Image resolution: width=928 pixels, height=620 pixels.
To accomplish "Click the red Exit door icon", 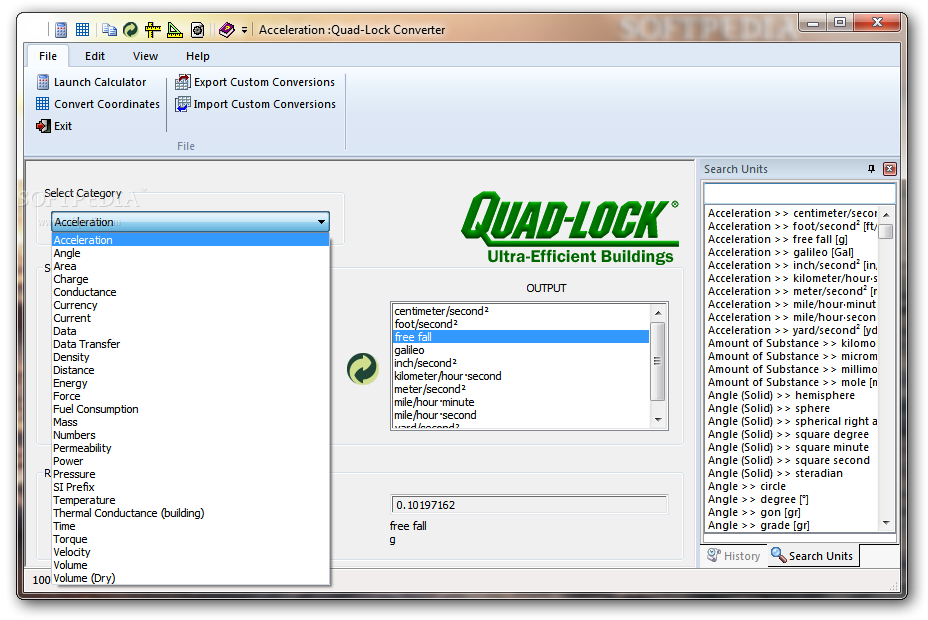I will (x=43, y=126).
